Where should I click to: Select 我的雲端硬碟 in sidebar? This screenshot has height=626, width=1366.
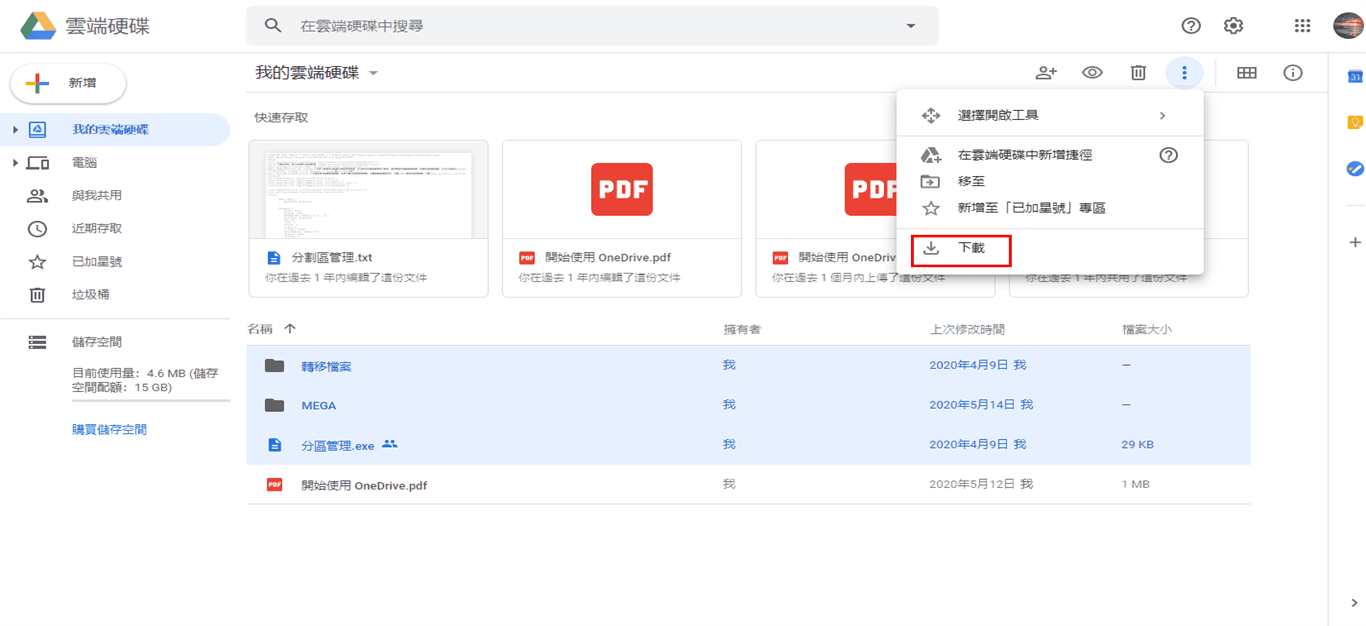(x=115, y=130)
